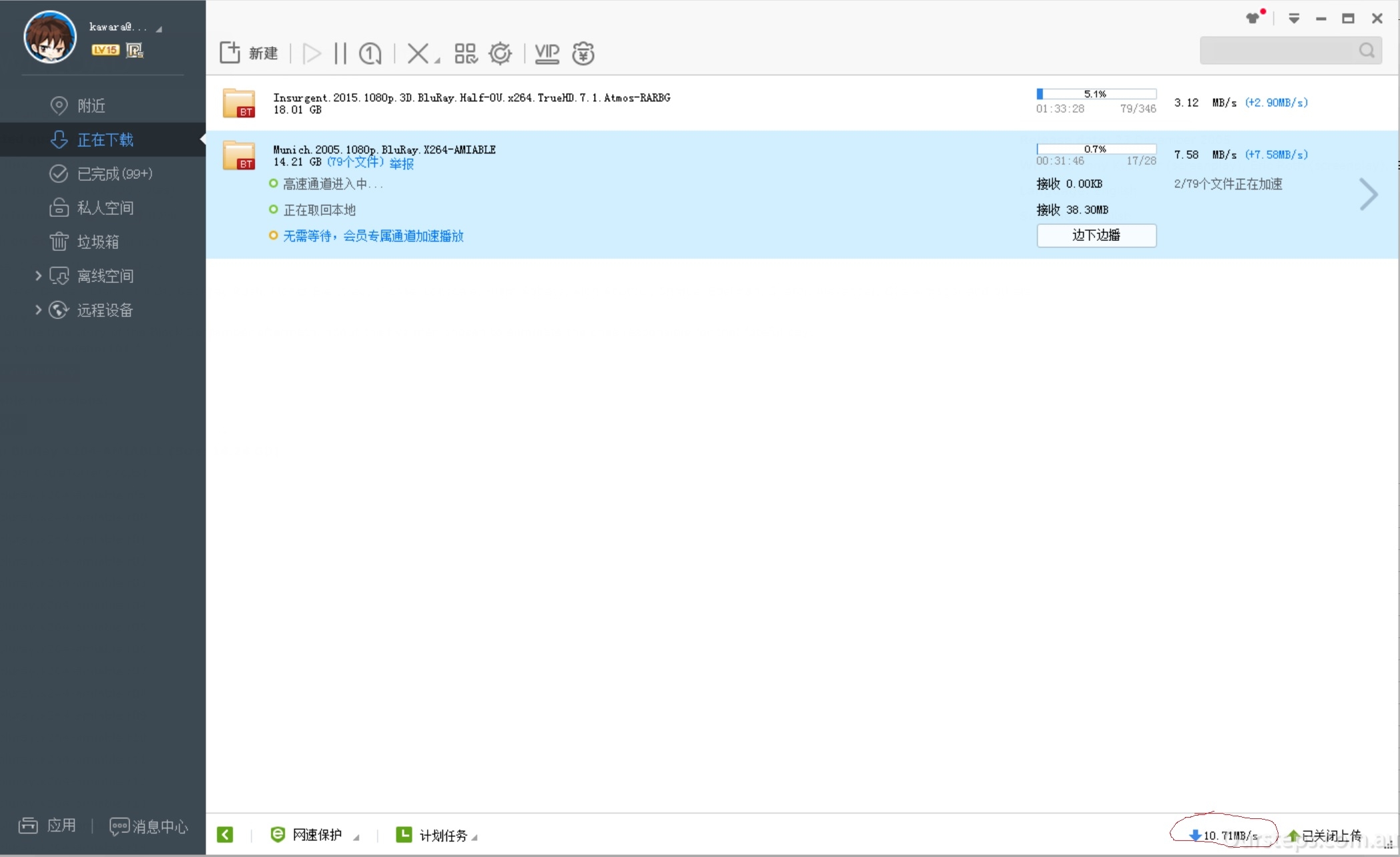
Task: Click the 举报 report link
Action: tap(402, 163)
